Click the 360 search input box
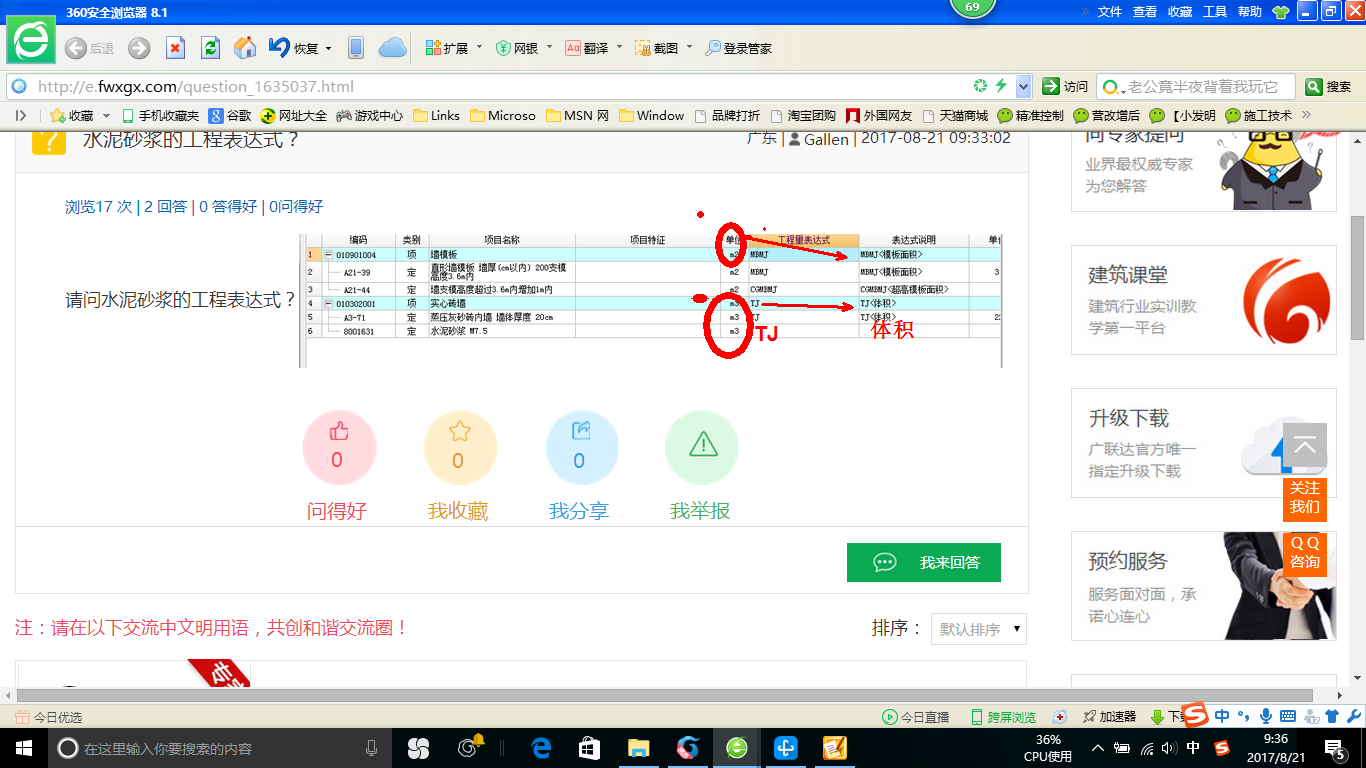The image size is (1366, 768). click(x=1195, y=86)
